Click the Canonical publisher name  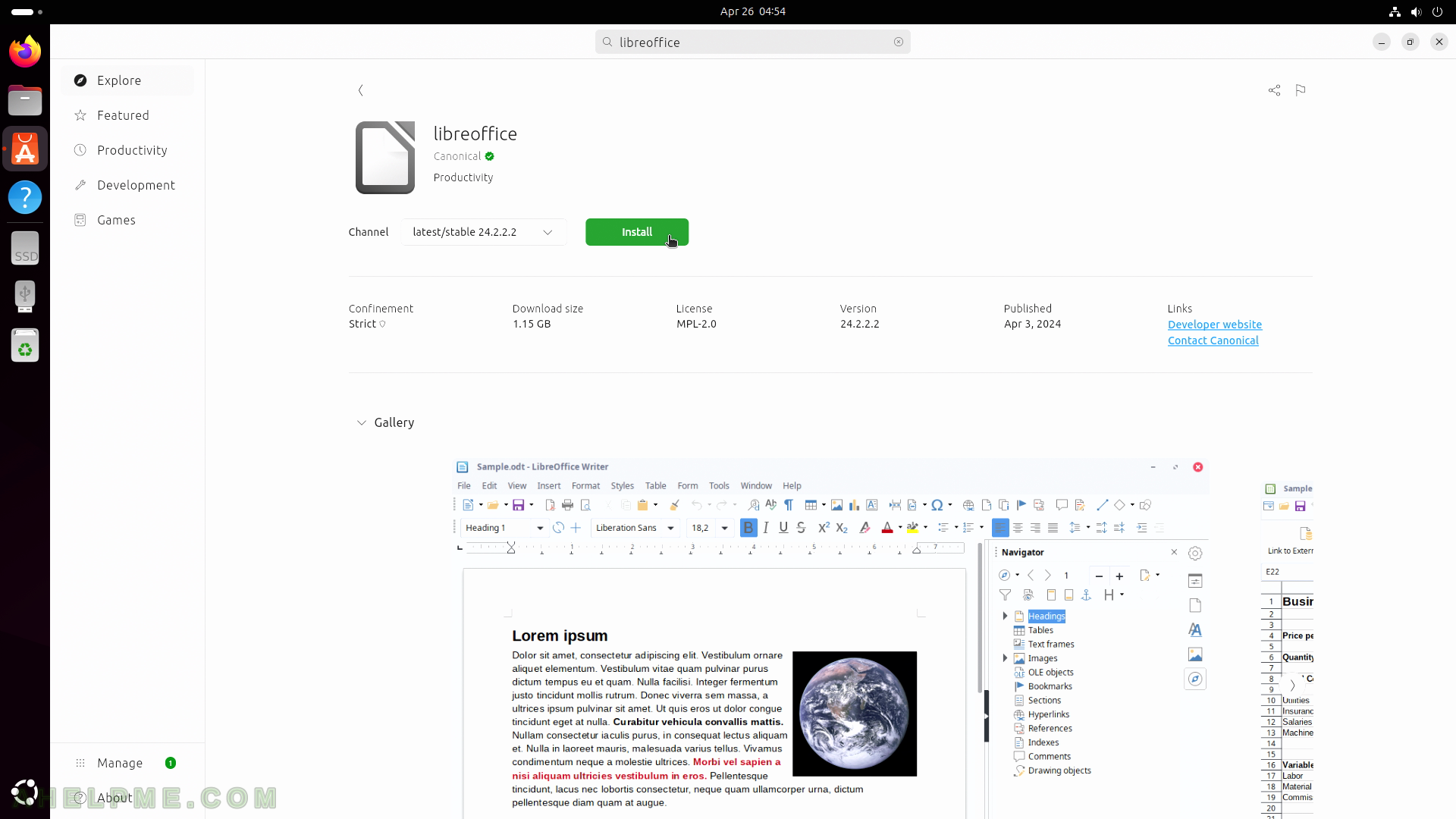(x=457, y=156)
